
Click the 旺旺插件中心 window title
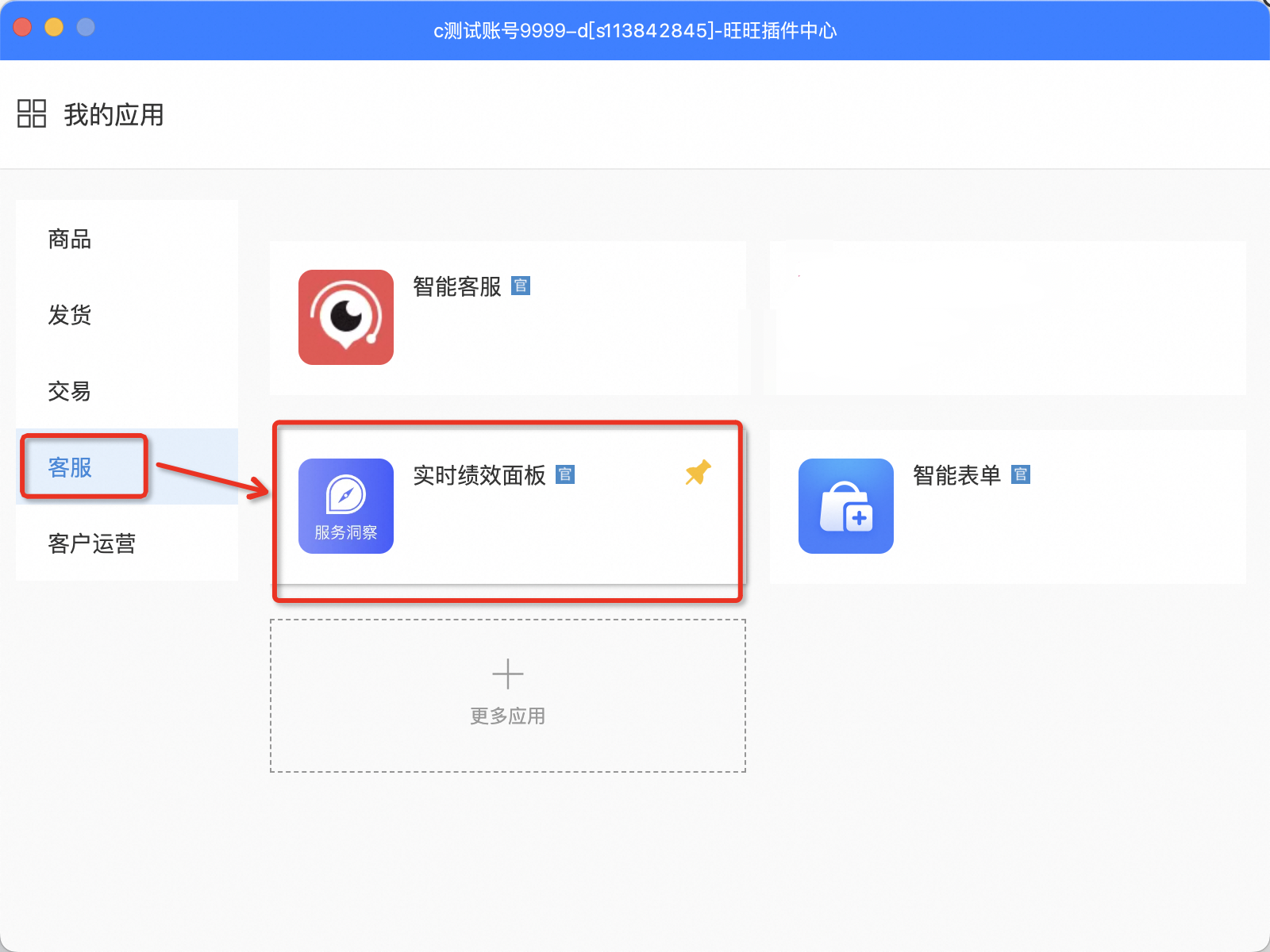[635, 30]
